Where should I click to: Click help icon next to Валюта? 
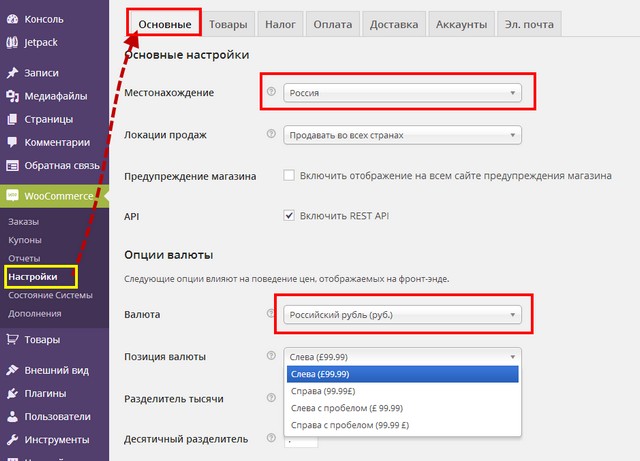(x=270, y=313)
